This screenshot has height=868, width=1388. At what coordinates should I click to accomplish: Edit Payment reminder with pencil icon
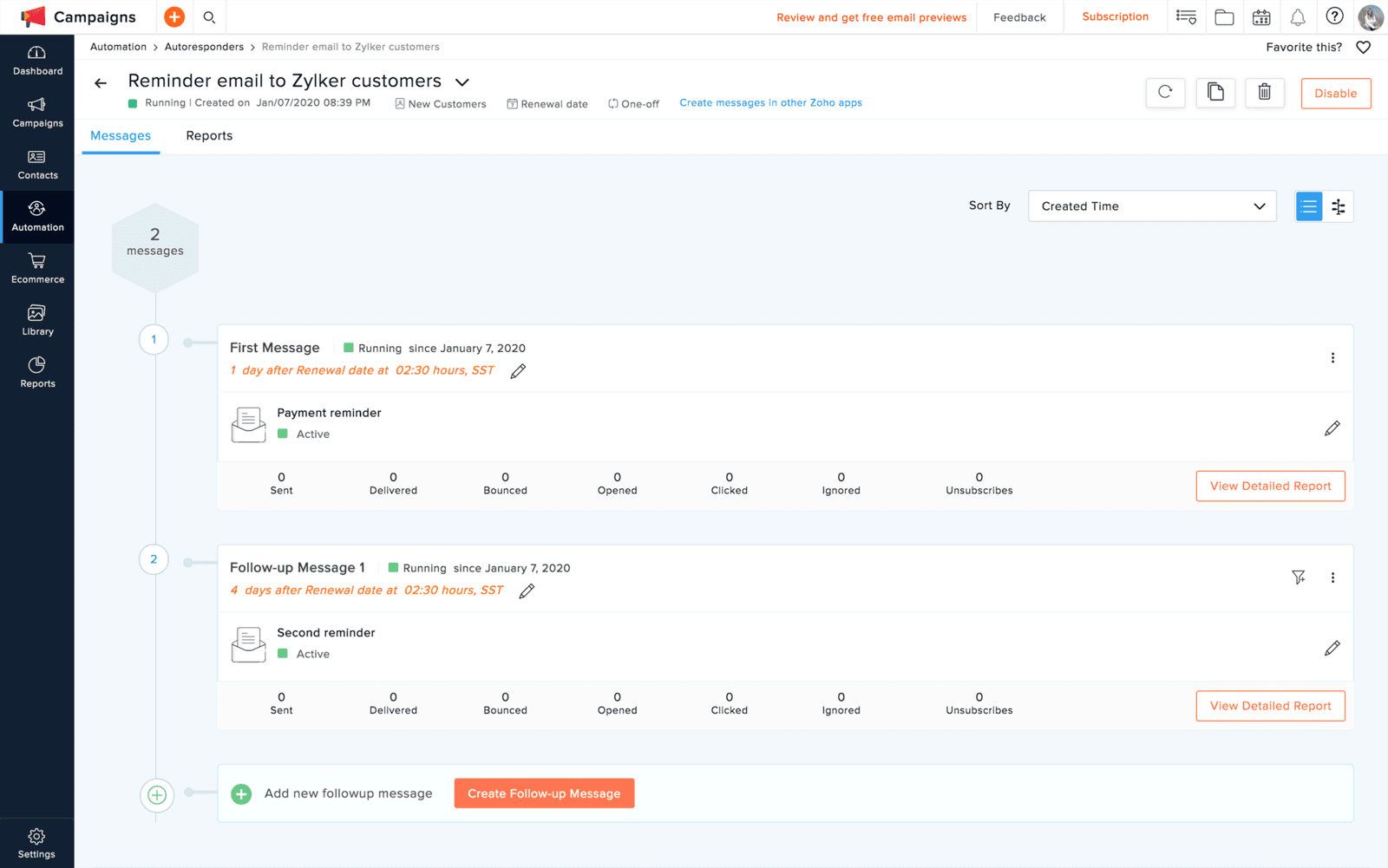1332,428
